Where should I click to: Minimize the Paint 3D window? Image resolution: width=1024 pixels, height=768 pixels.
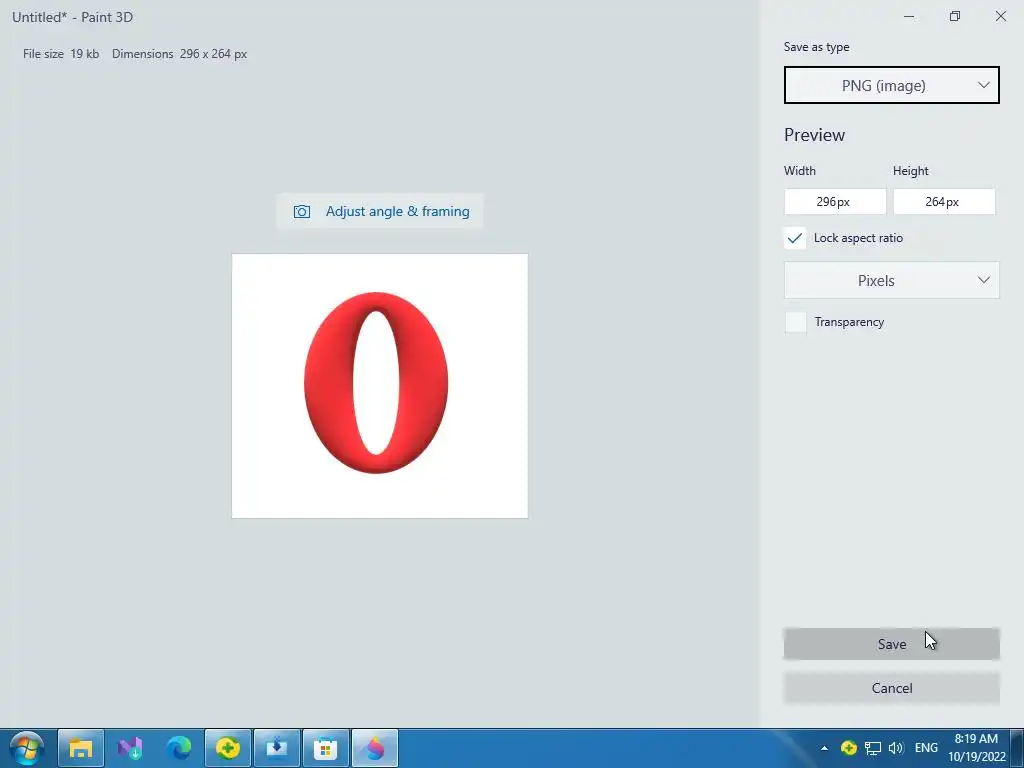click(909, 16)
